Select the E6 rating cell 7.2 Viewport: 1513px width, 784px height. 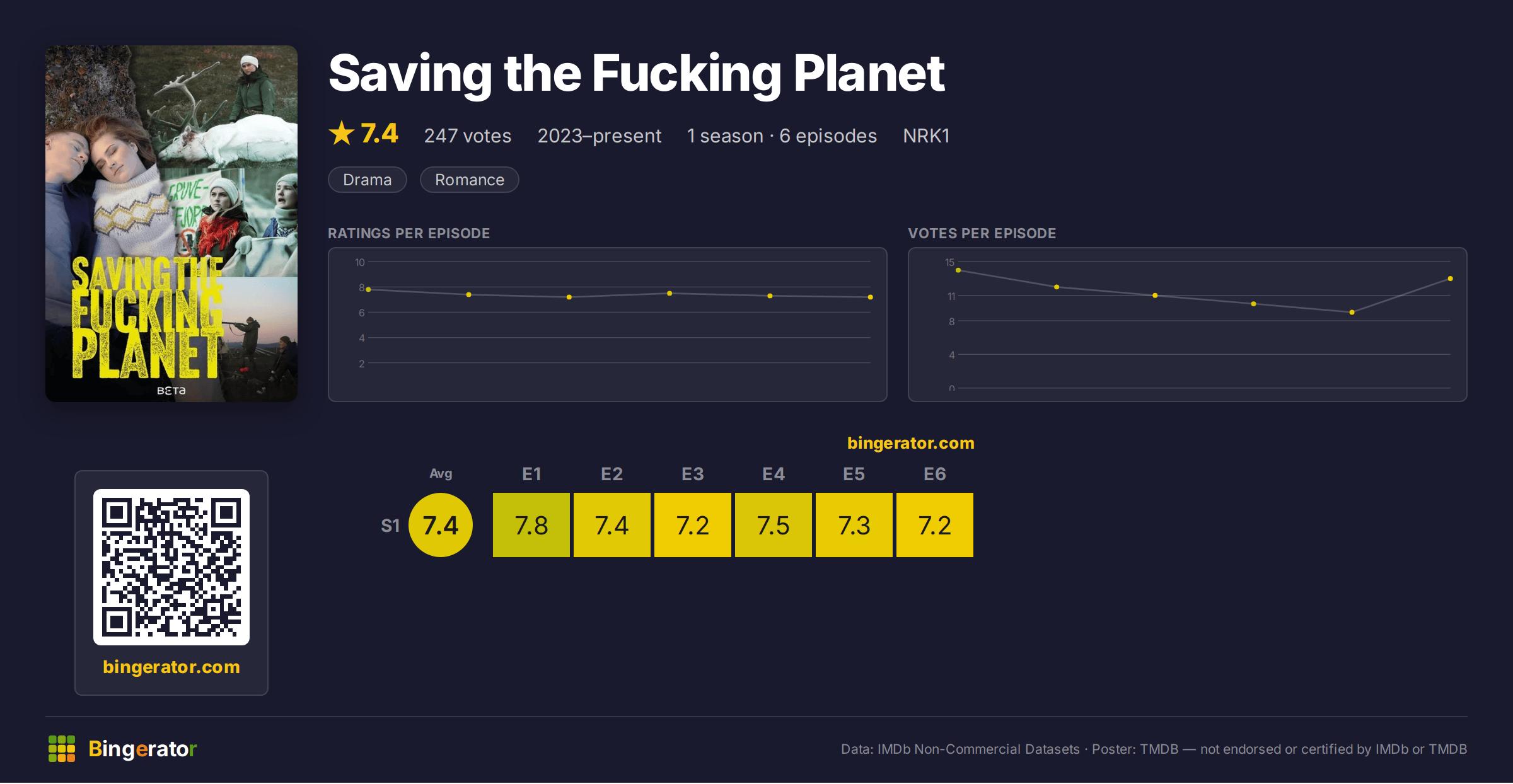pyautogui.click(x=935, y=525)
